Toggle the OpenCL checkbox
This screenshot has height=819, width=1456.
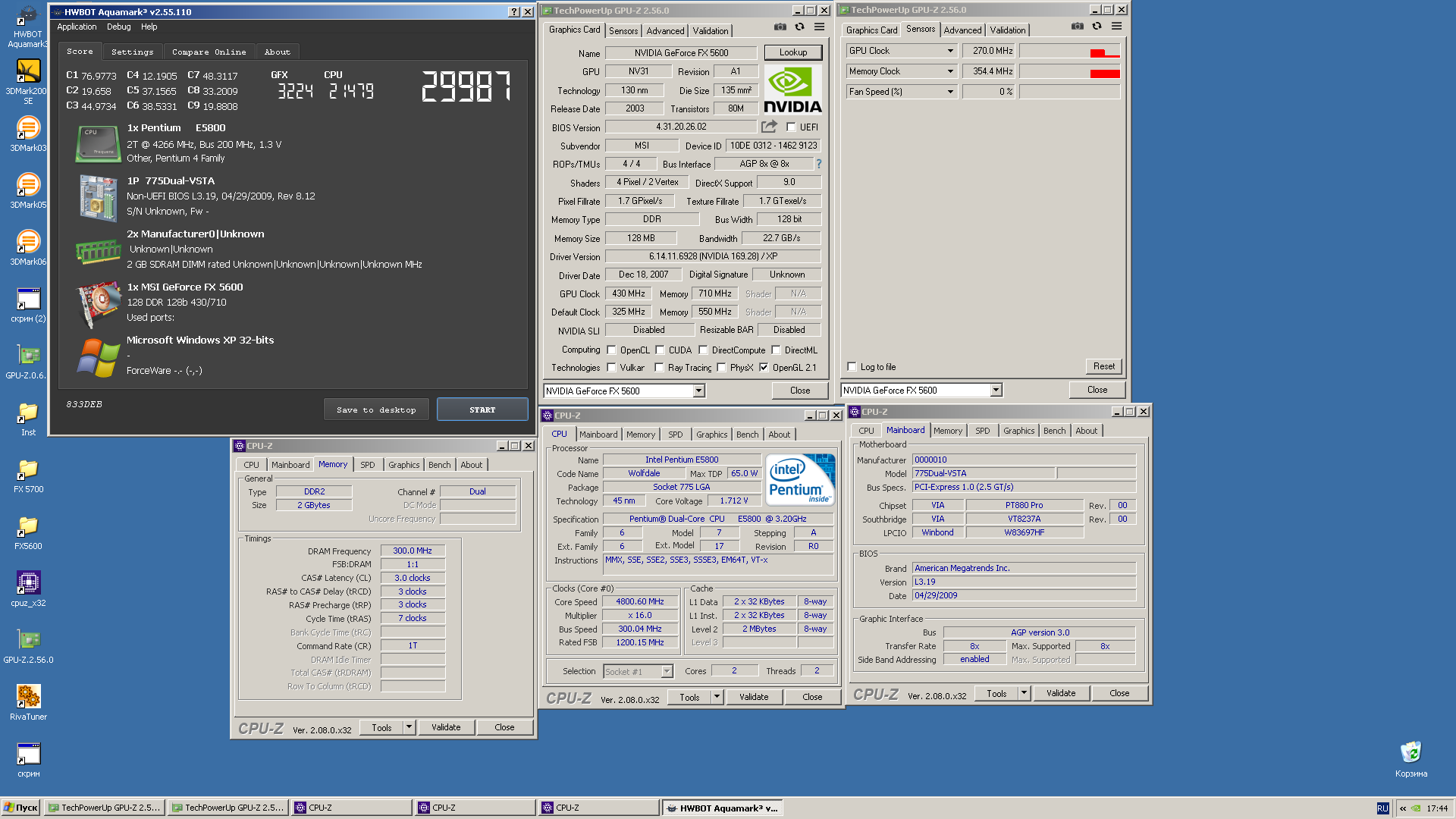click(x=611, y=350)
